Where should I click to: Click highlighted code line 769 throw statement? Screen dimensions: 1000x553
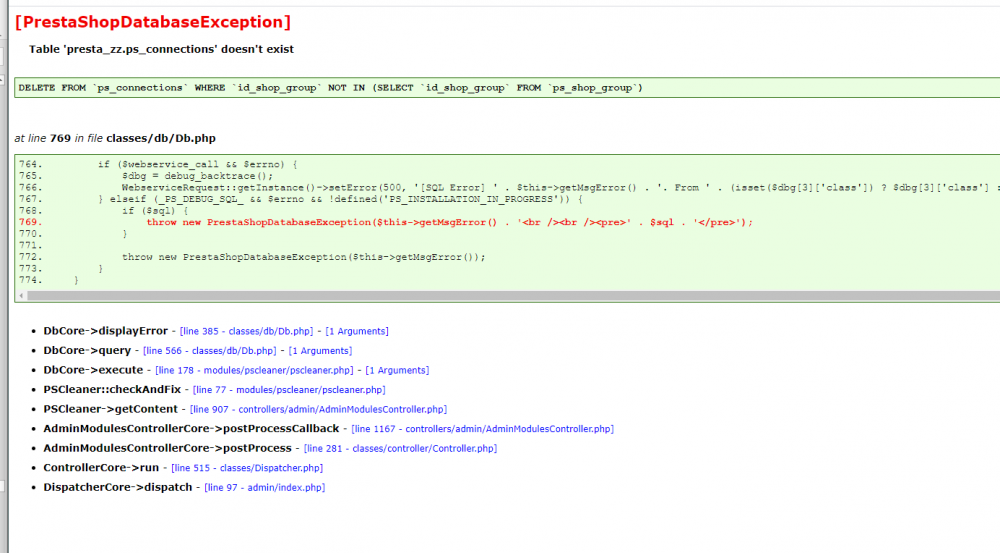[x=450, y=222]
